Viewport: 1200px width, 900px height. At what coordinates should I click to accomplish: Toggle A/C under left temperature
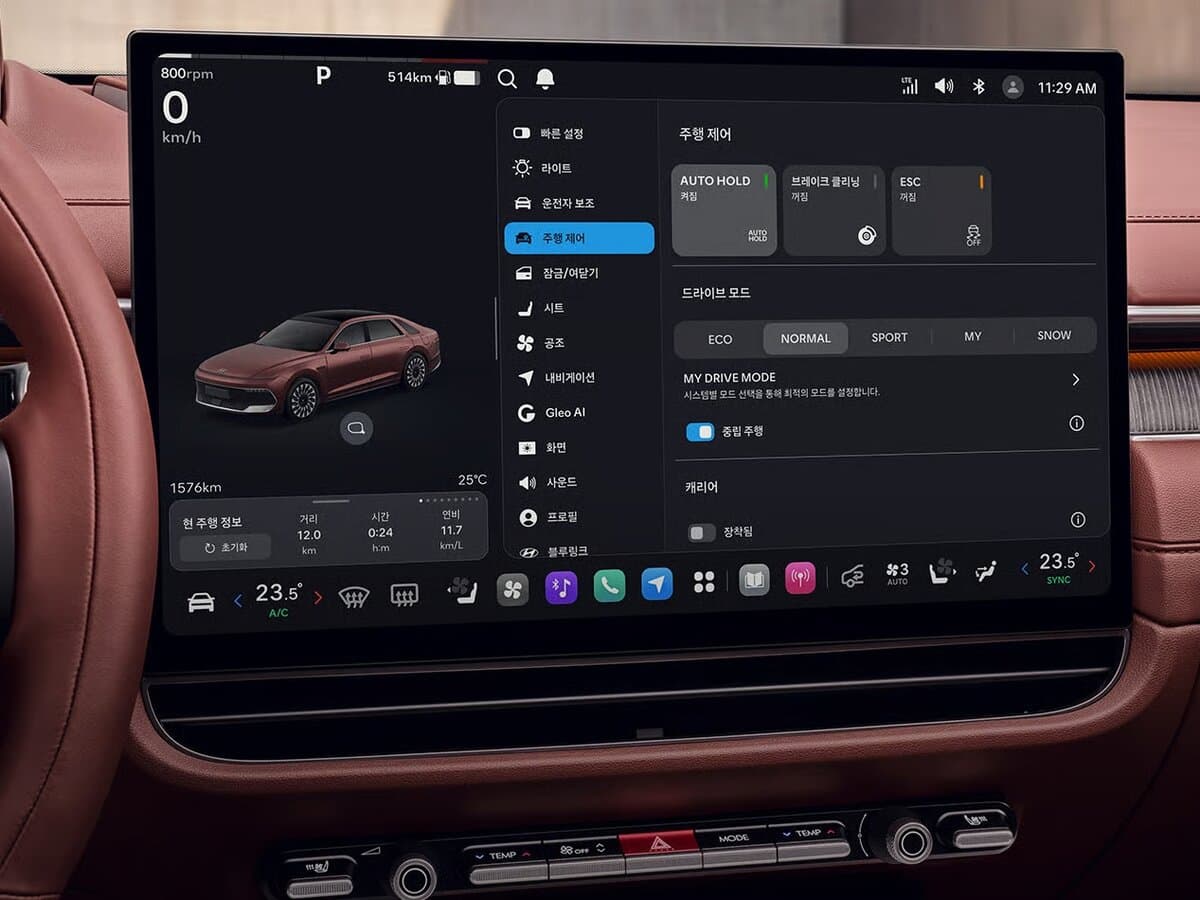click(x=278, y=613)
